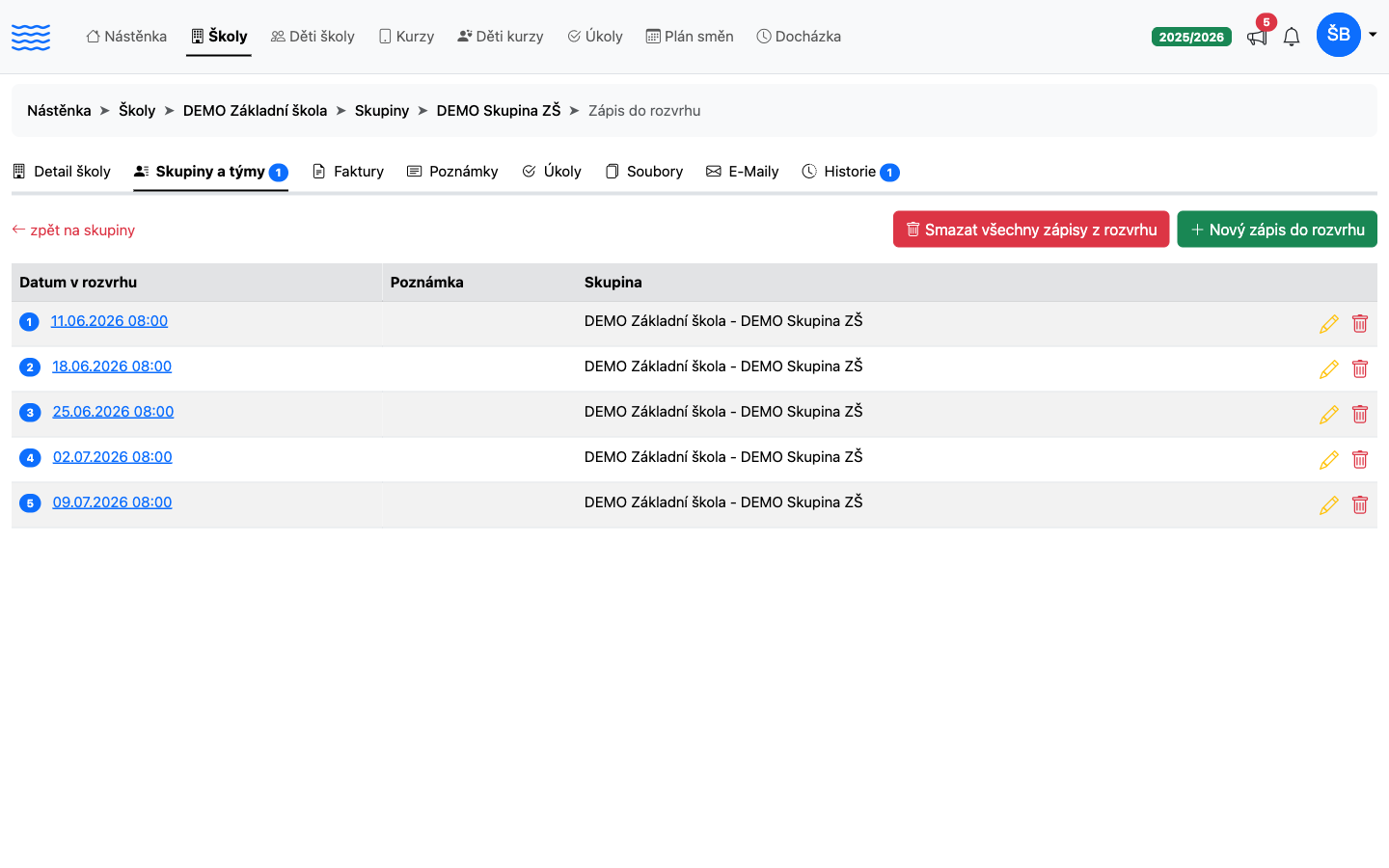
Task: Open the 09.07.2026 08:00 date link
Action: [x=113, y=502]
